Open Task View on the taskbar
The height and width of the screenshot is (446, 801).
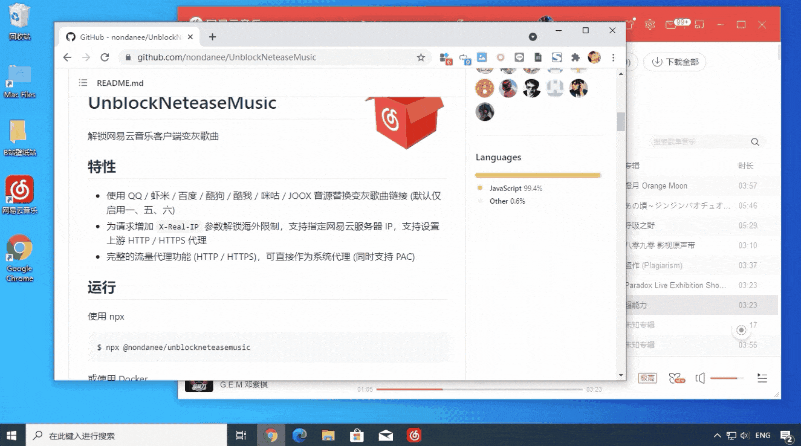241,435
